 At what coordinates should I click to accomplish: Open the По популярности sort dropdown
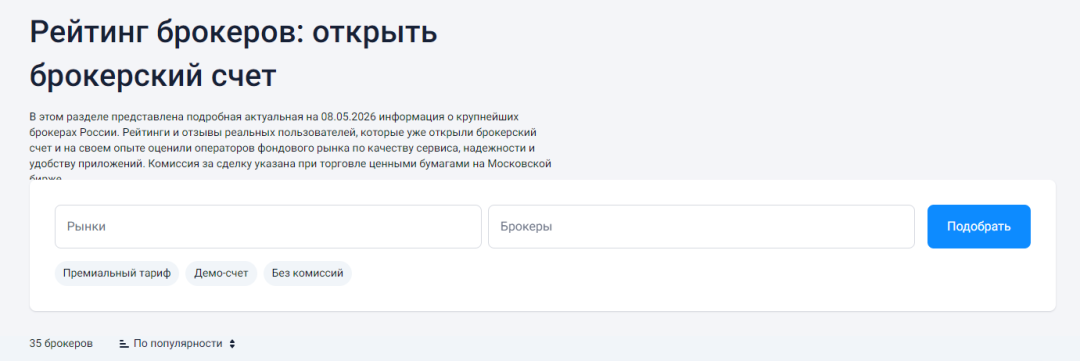tap(178, 343)
